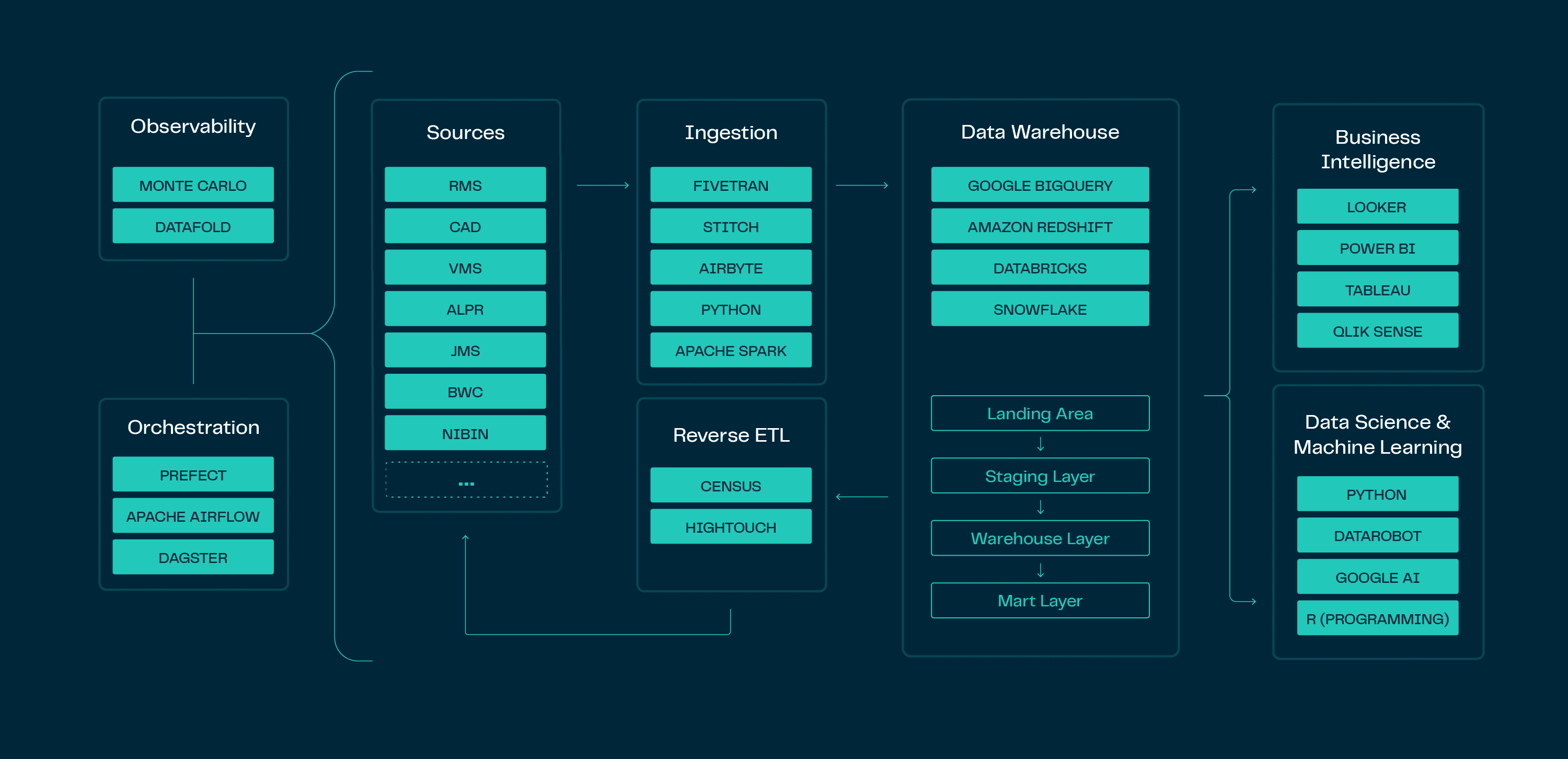Click the Data Warehouse heading
The height and width of the screenshot is (759, 1568).
[1040, 132]
